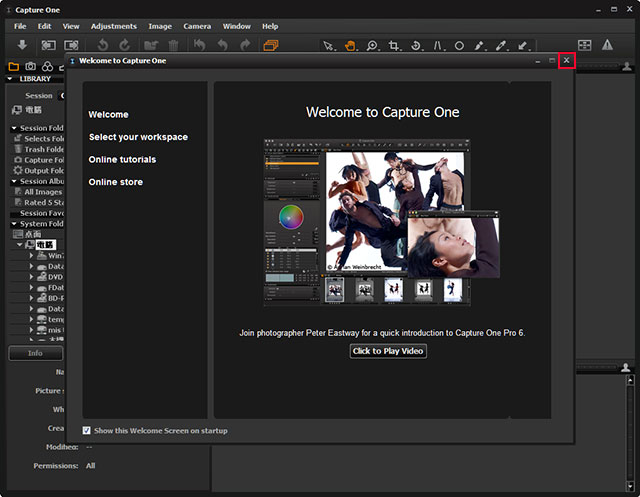Click the Exposure warning triangle icon
The image size is (640, 497).
(x=607, y=45)
